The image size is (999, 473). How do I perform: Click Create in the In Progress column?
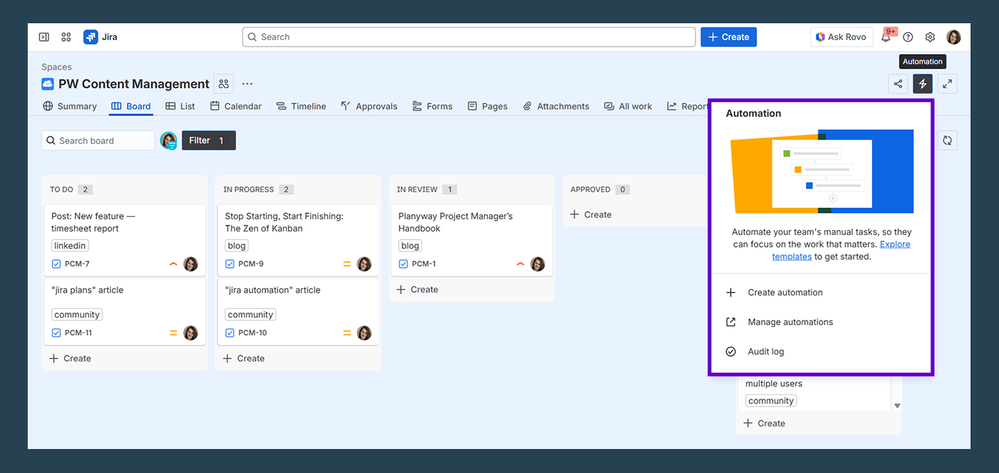244,358
